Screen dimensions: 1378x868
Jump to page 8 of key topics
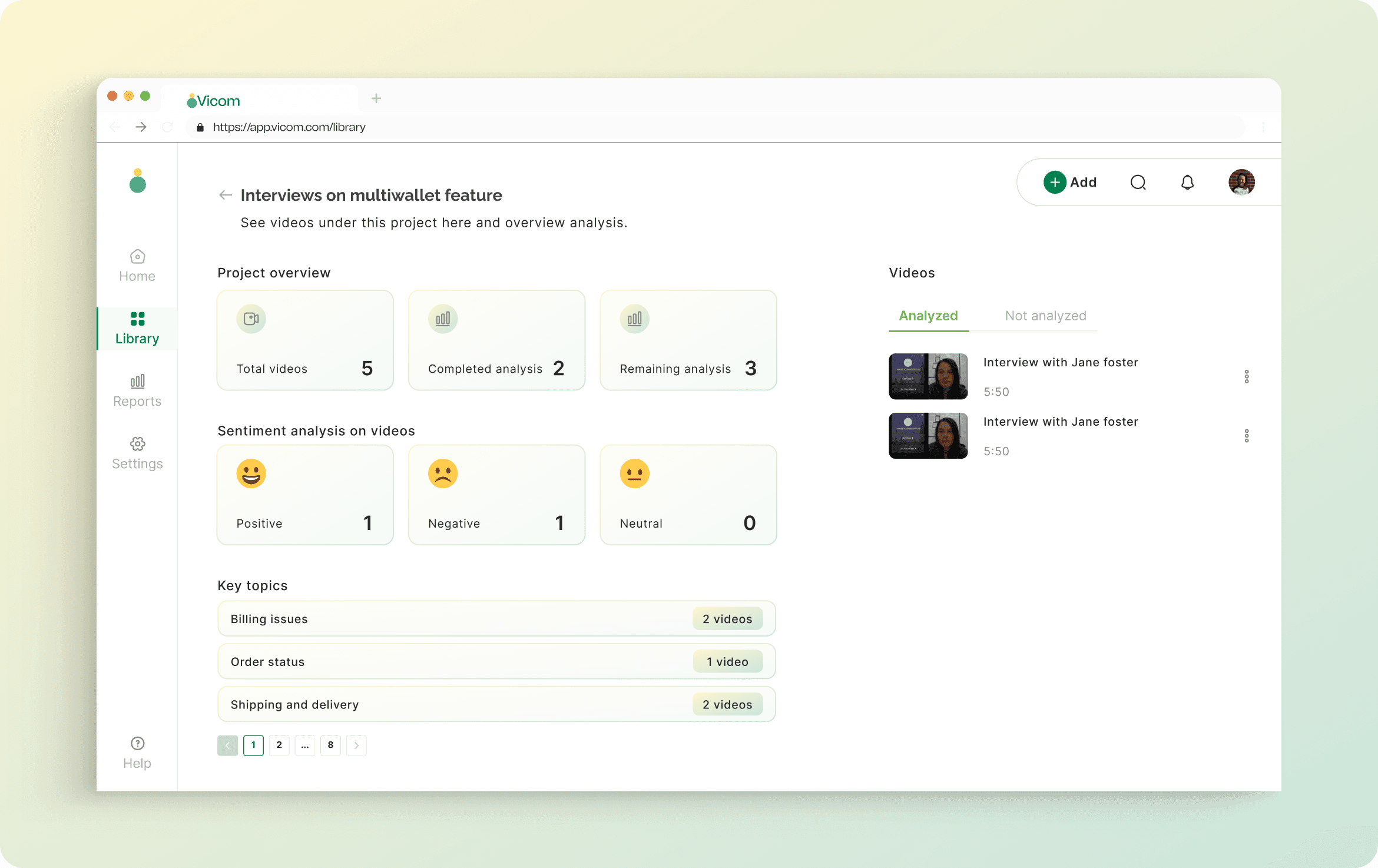coord(330,745)
